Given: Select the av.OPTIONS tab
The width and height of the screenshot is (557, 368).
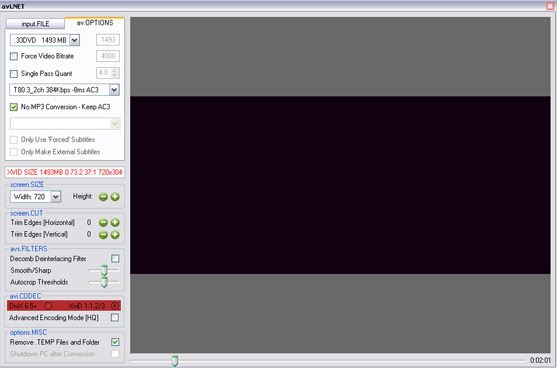Looking at the screenshot, I should point(95,23).
